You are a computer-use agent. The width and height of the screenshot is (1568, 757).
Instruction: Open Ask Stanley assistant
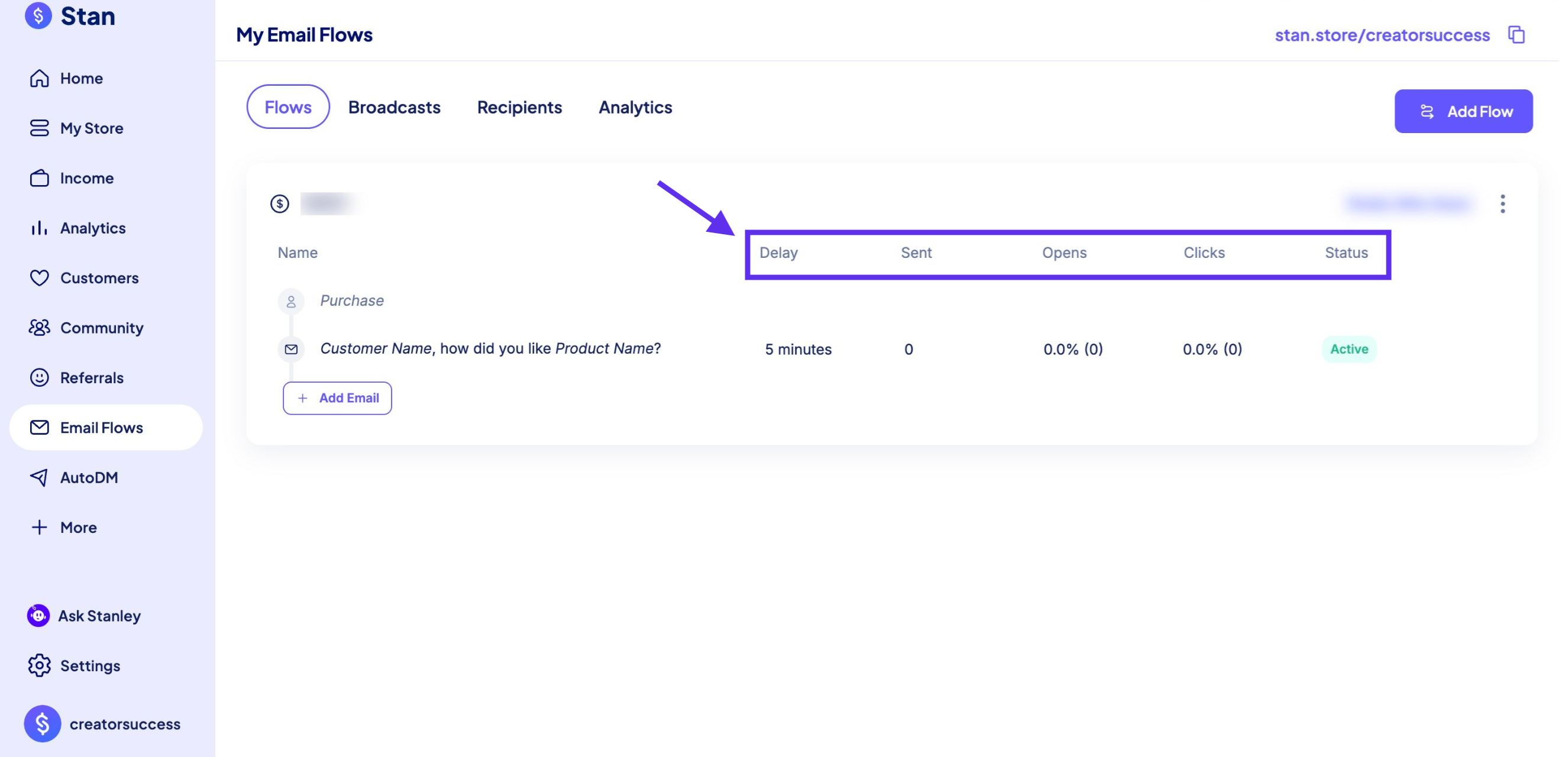point(99,616)
